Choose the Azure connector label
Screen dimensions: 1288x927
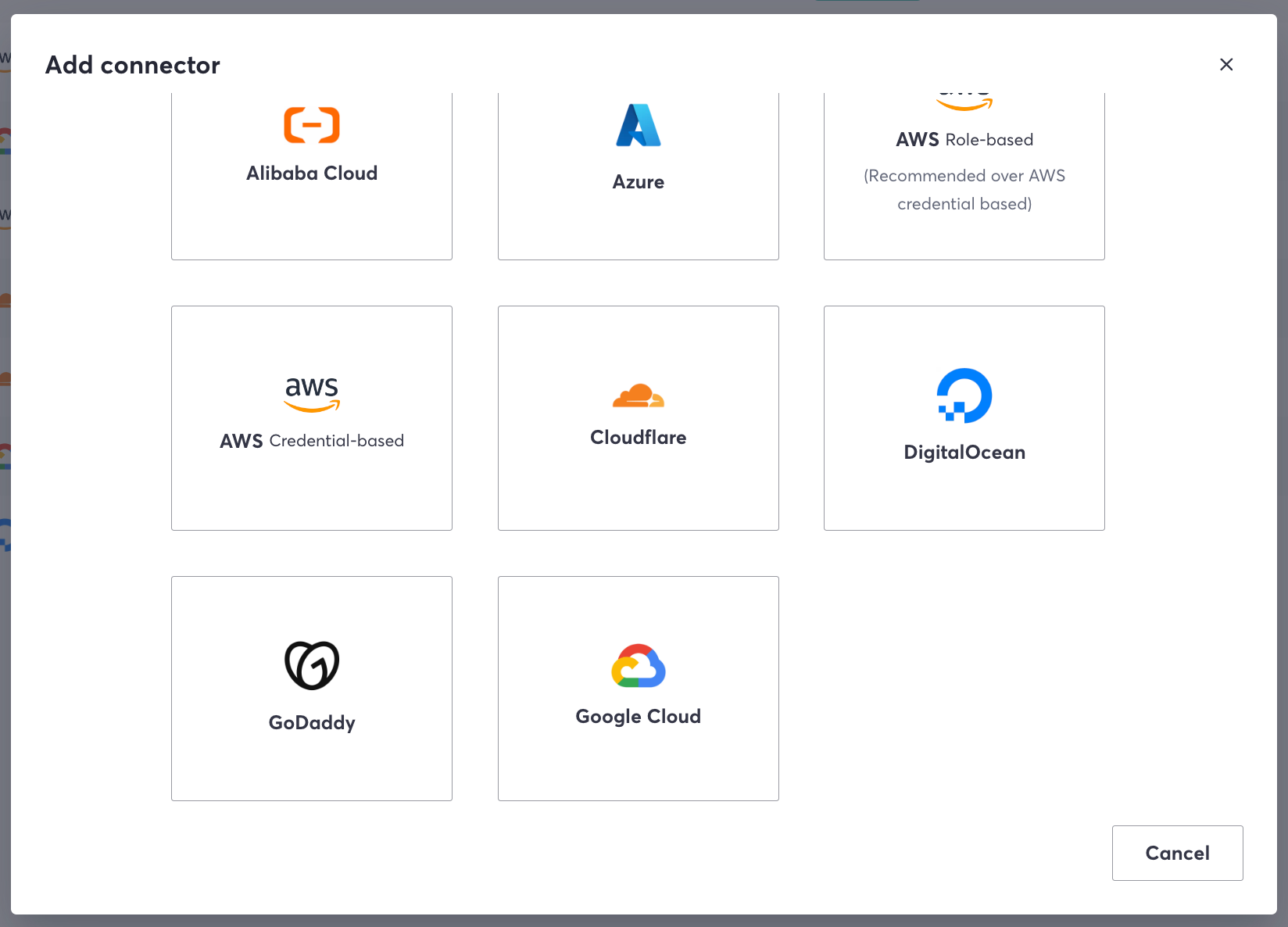tap(639, 182)
